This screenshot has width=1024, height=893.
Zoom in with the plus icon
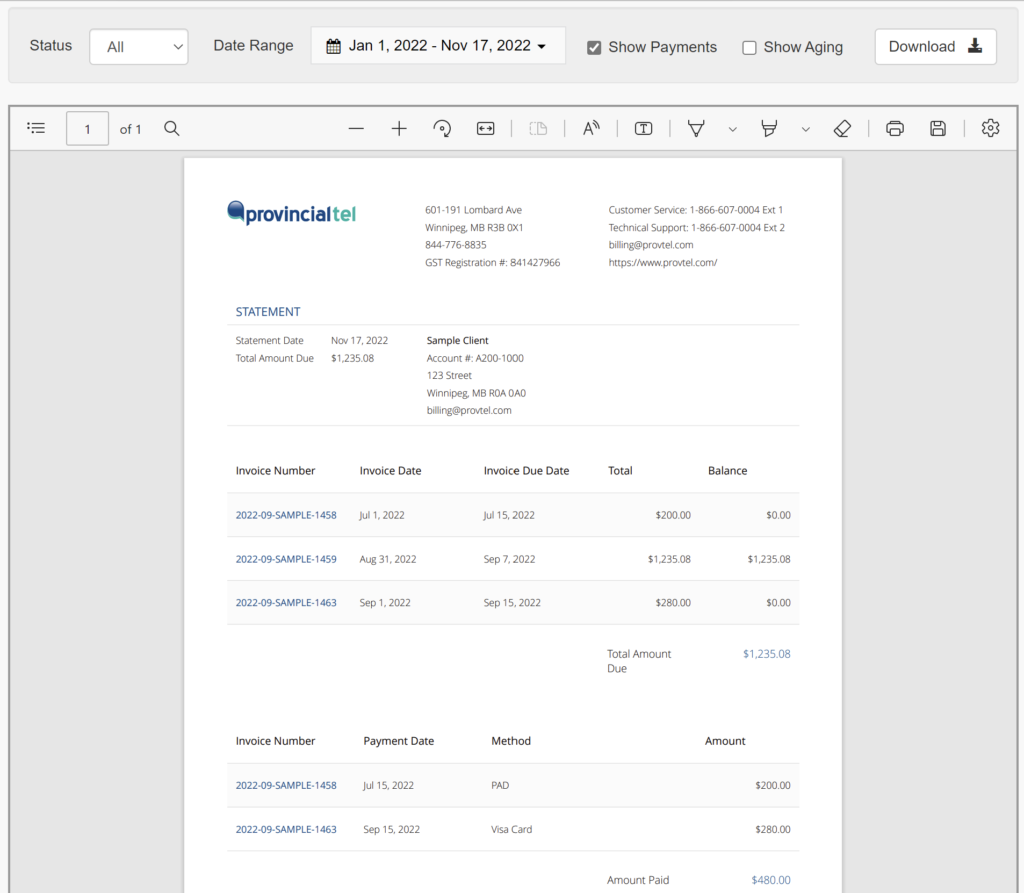(399, 129)
